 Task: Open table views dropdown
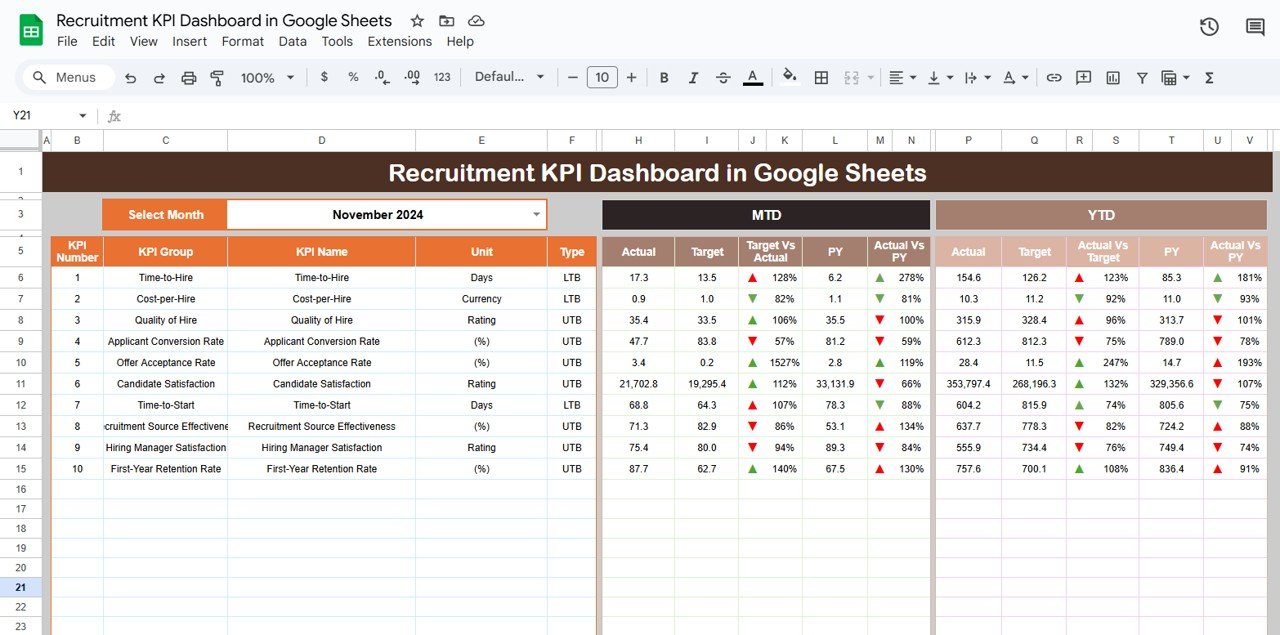(1176, 77)
